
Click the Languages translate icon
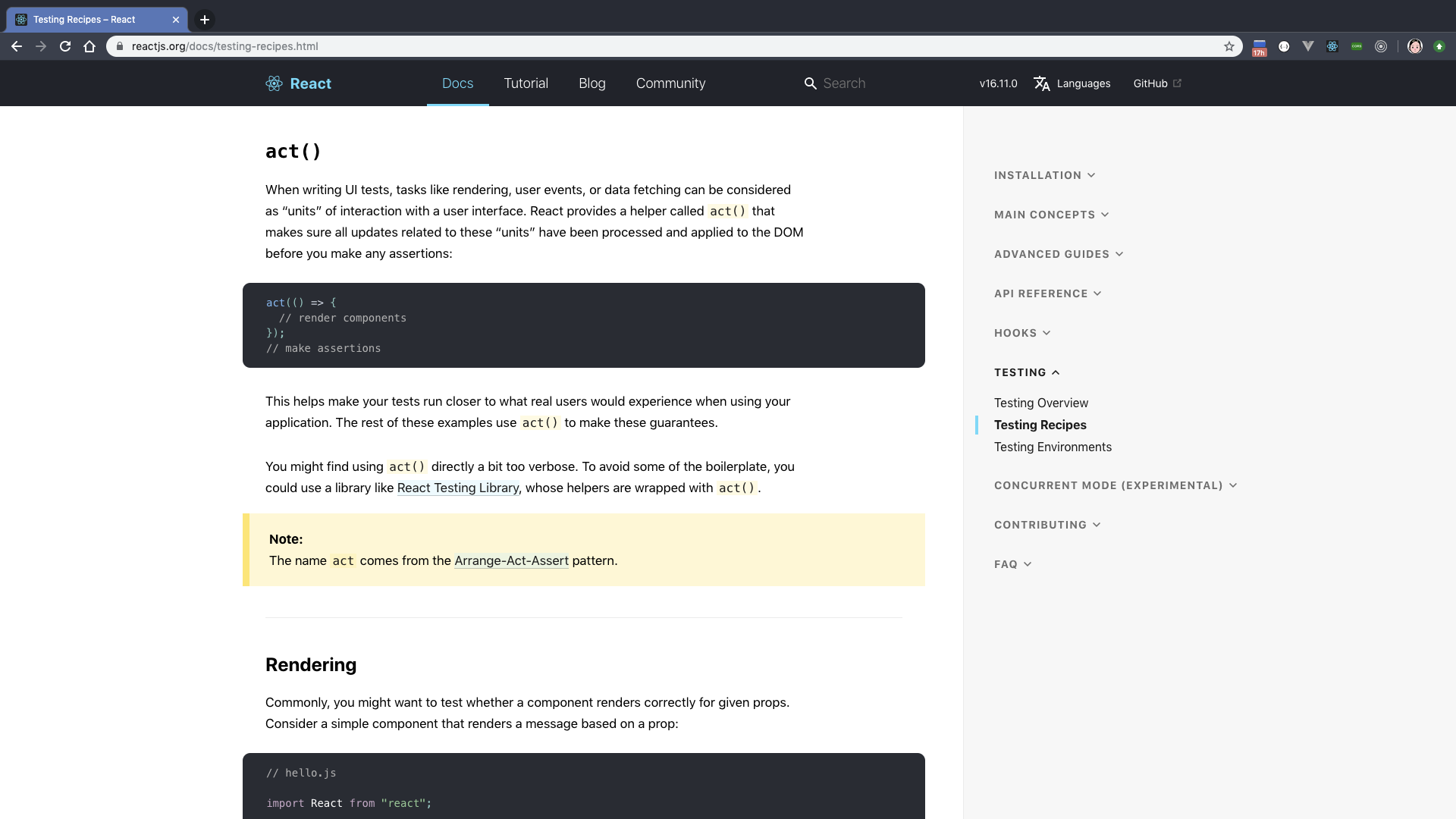pos(1042,83)
